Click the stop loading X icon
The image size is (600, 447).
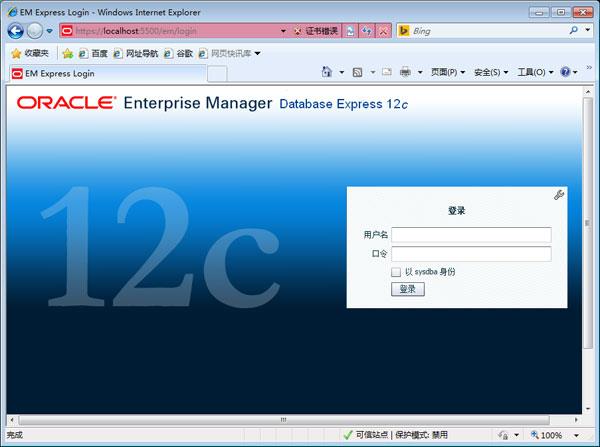(x=383, y=31)
